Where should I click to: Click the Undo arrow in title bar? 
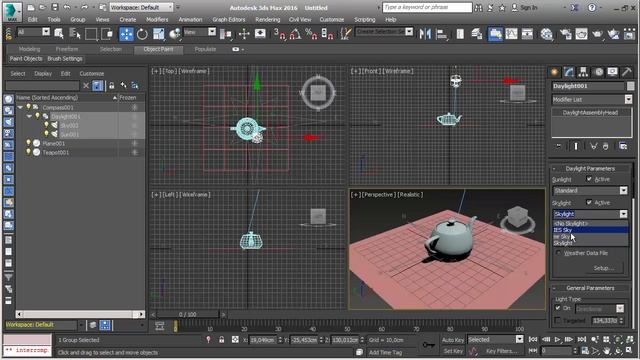67,7
